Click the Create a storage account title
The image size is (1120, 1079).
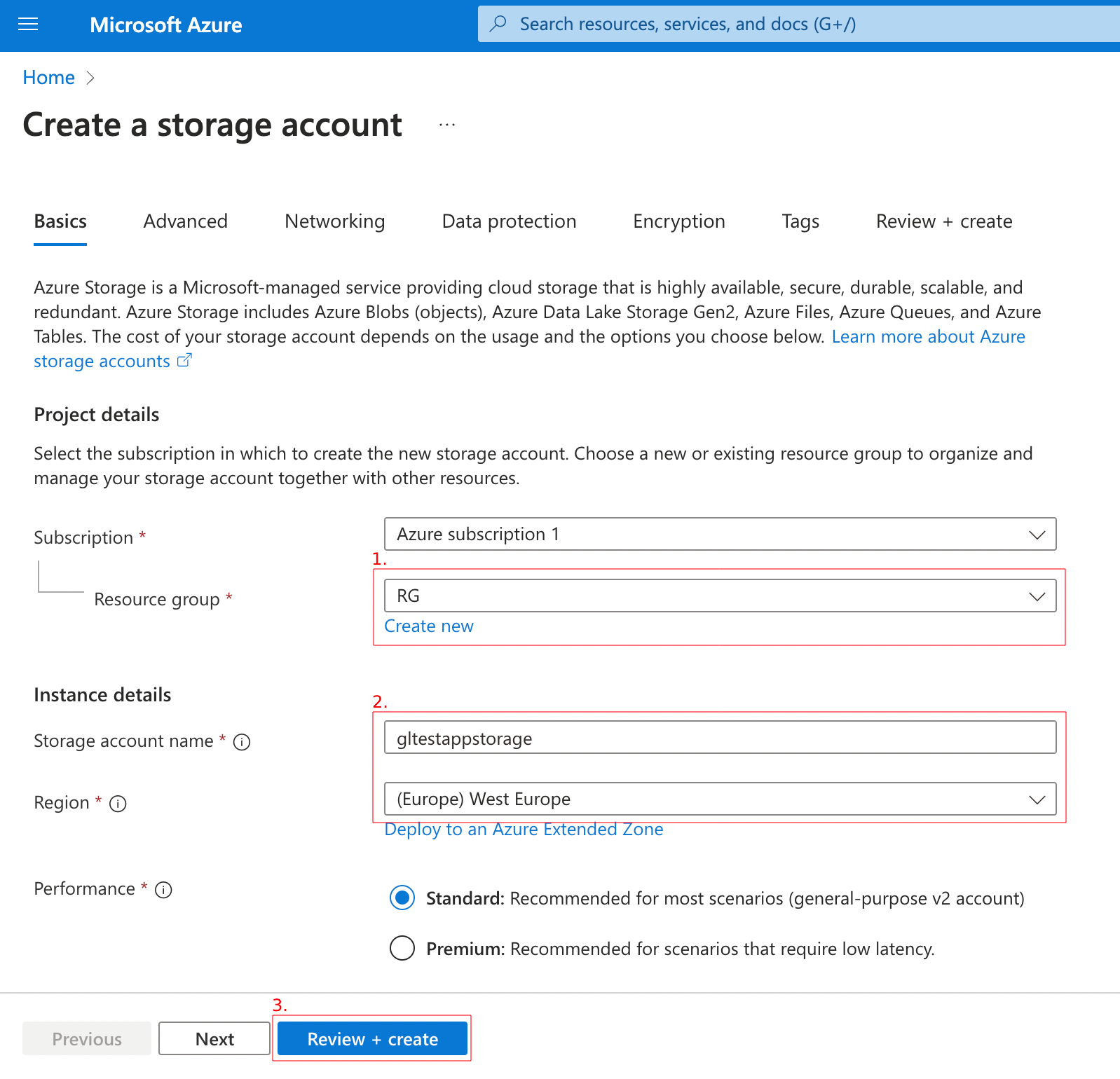point(212,125)
